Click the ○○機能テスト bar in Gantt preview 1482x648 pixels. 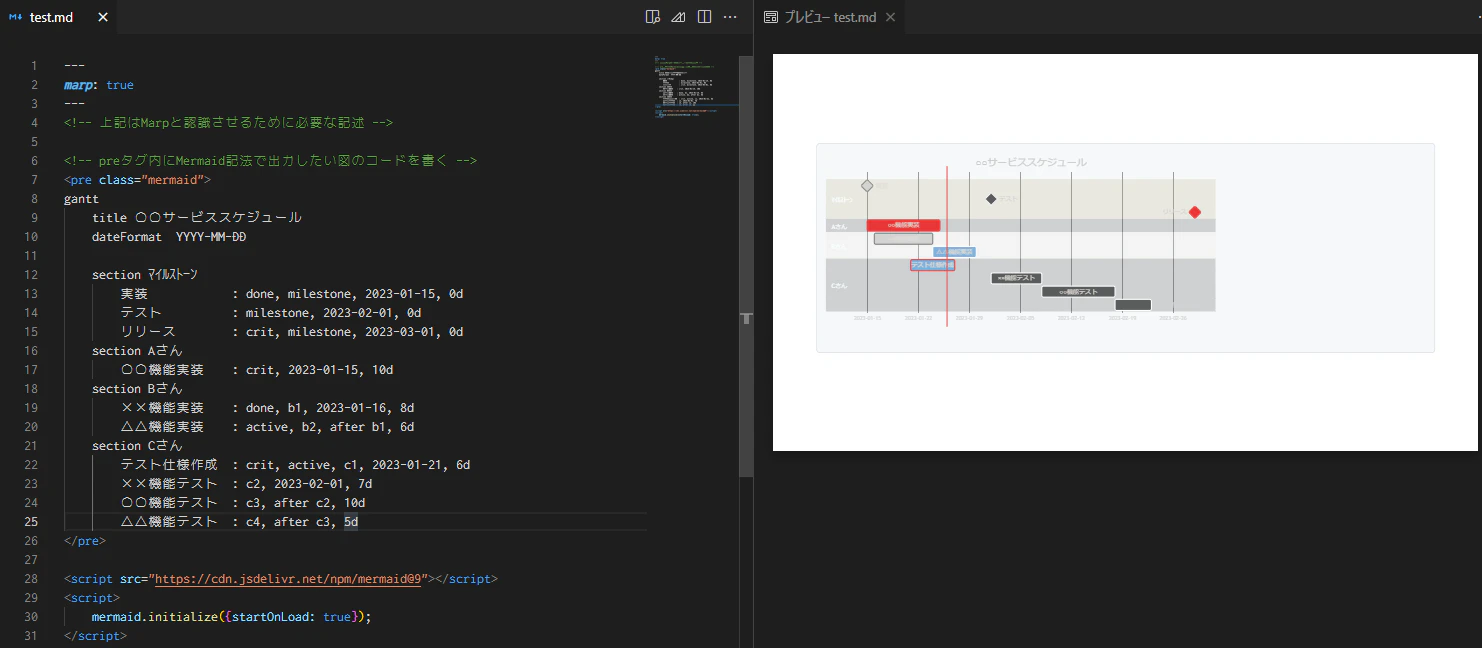1078,292
